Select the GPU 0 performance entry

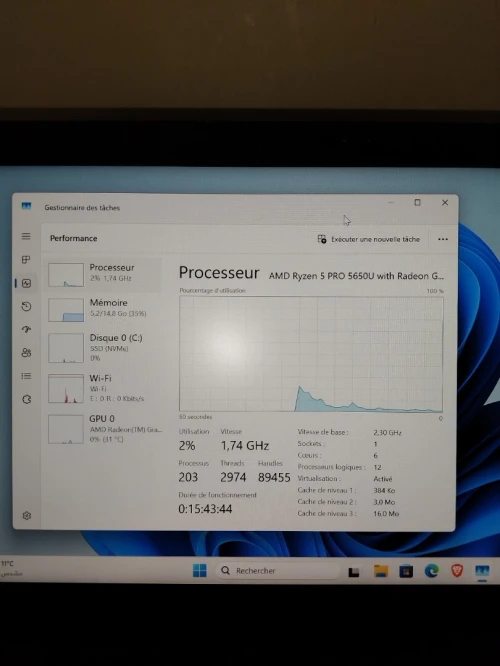pyautogui.click(x=105, y=429)
